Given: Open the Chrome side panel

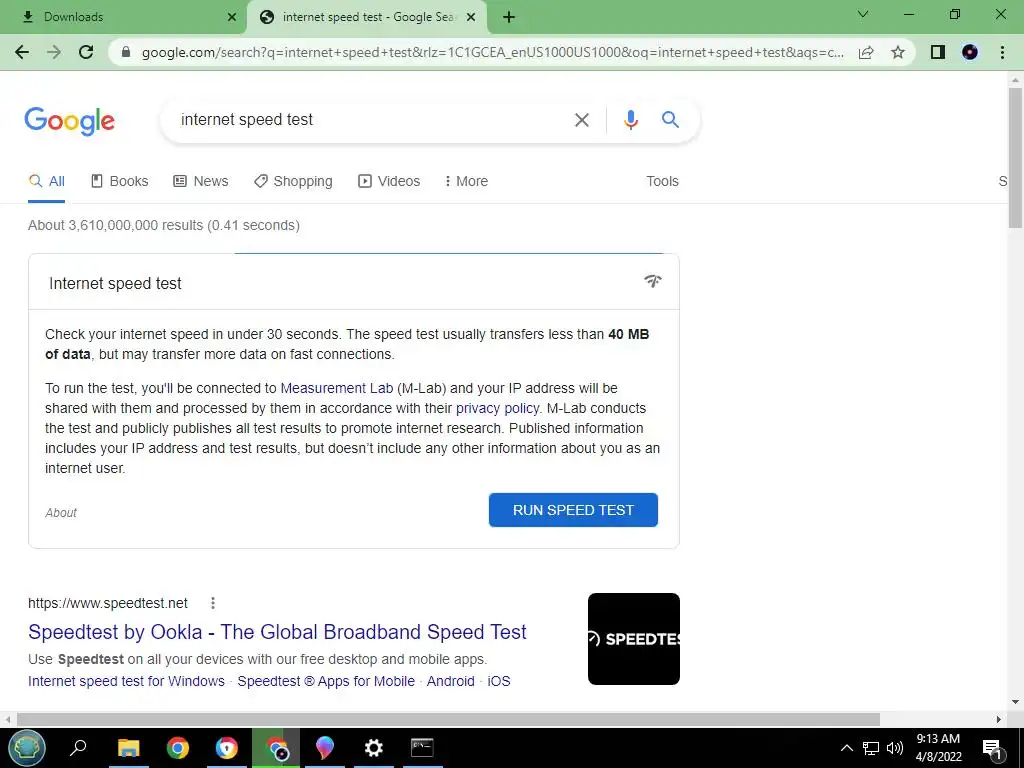Looking at the screenshot, I should [x=938, y=52].
